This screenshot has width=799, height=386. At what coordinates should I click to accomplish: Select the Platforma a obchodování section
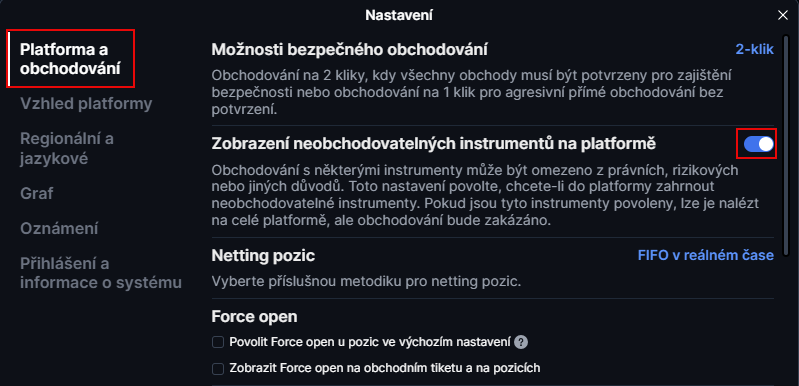[70, 59]
